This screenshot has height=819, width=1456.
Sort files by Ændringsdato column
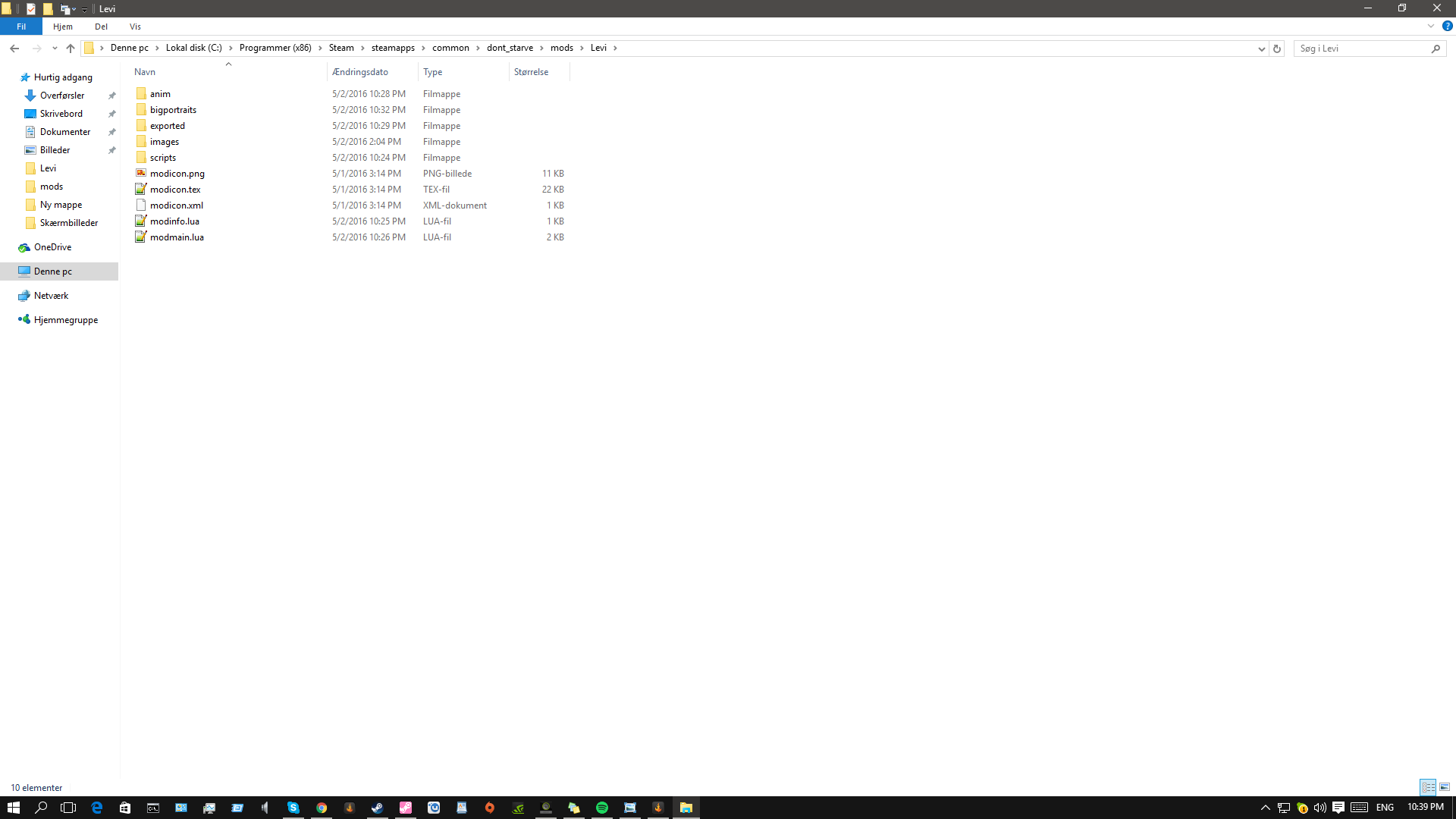[x=360, y=72]
